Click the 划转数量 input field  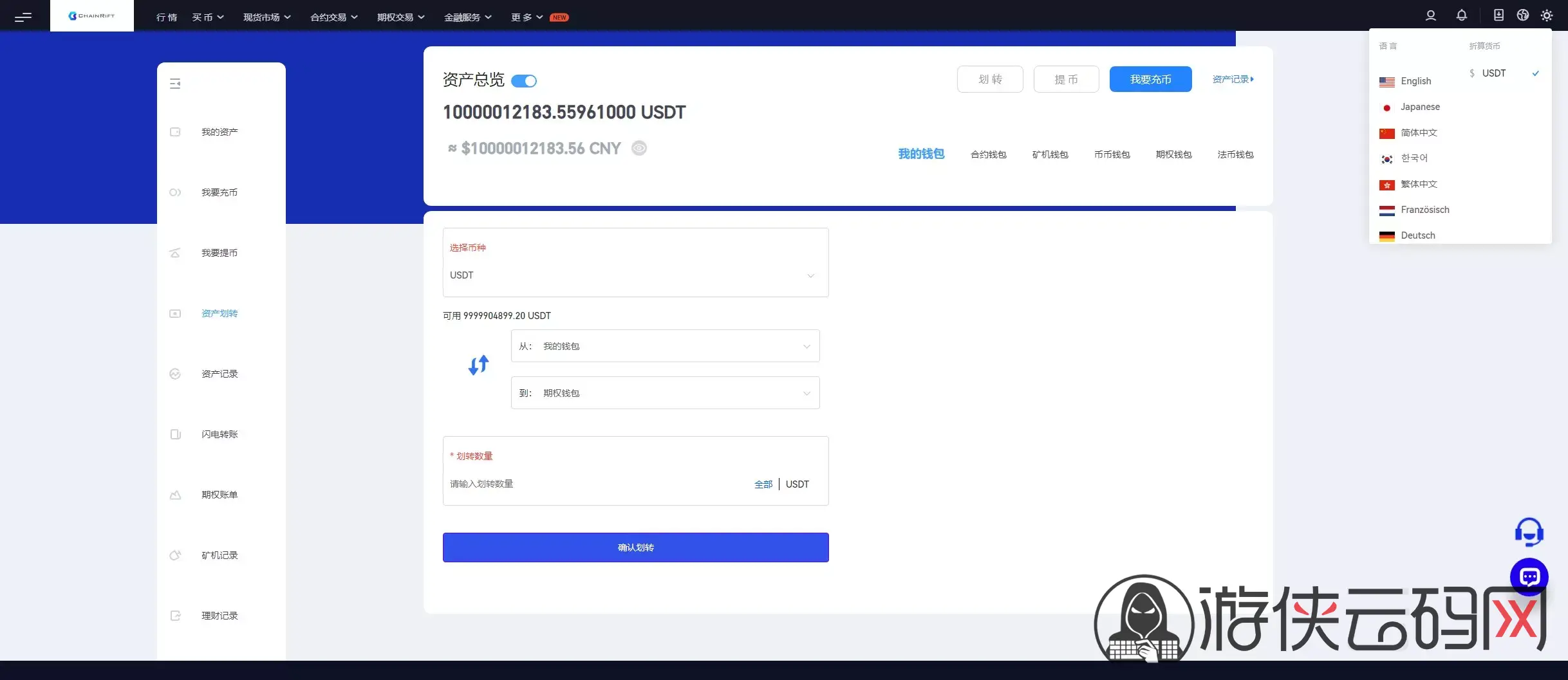coord(599,484)
